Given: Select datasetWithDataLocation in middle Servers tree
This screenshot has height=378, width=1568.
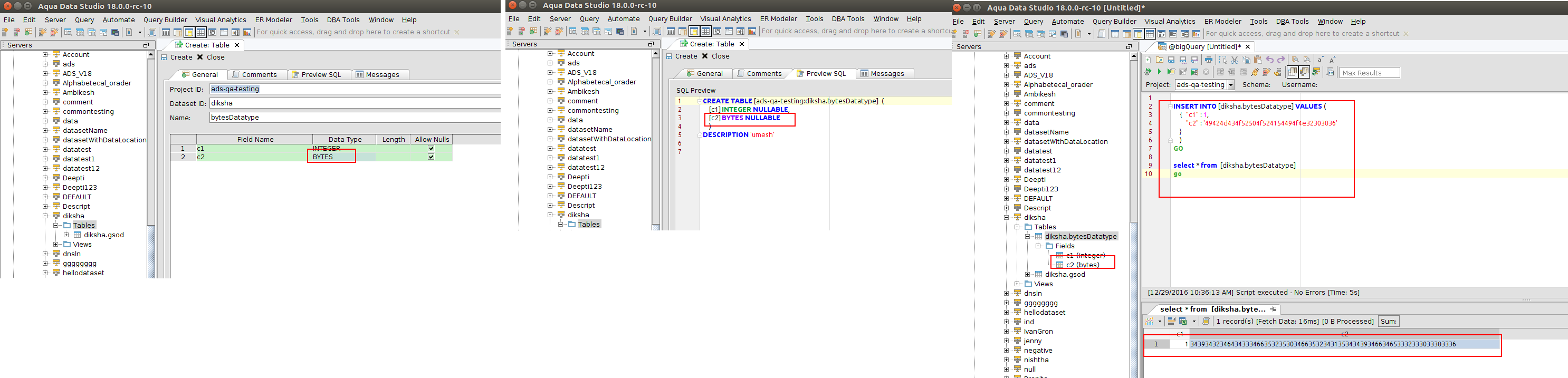Looking at the screenshot, I should [x=609, y=139].
